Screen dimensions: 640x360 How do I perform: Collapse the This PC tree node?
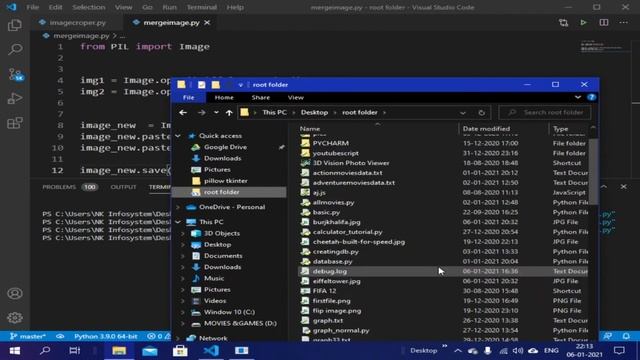point(178,222)
